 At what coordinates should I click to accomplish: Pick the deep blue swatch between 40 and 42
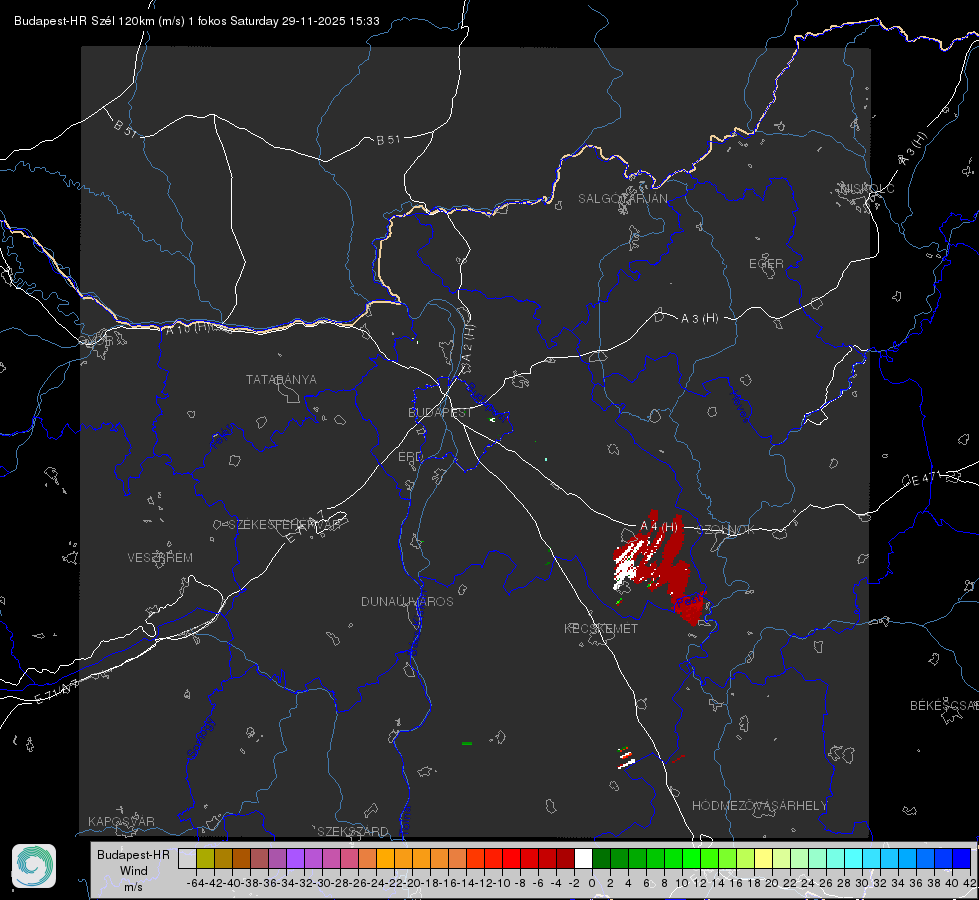coord(962,858)
